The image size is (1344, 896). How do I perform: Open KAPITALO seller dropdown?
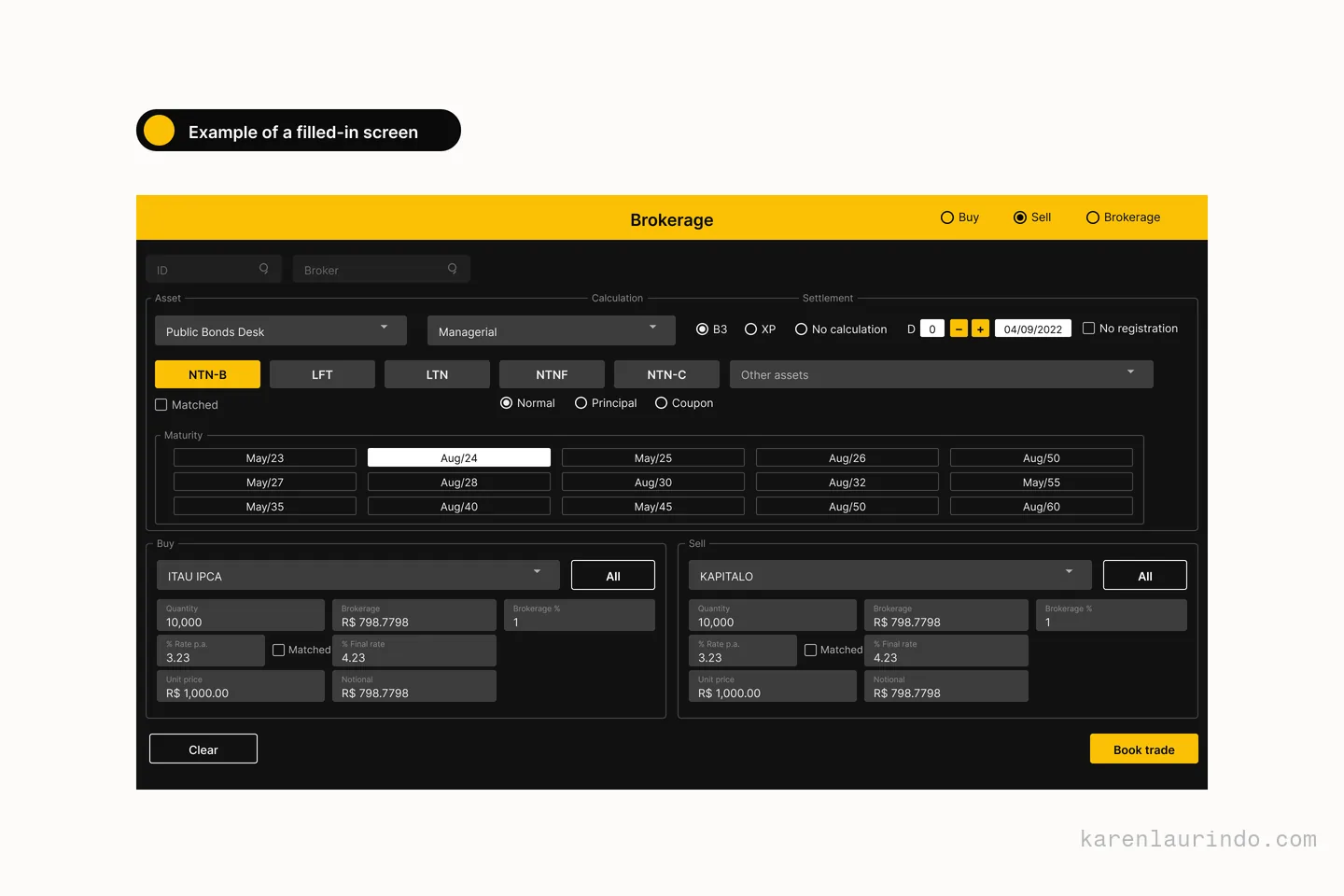(x=890, y=575)
